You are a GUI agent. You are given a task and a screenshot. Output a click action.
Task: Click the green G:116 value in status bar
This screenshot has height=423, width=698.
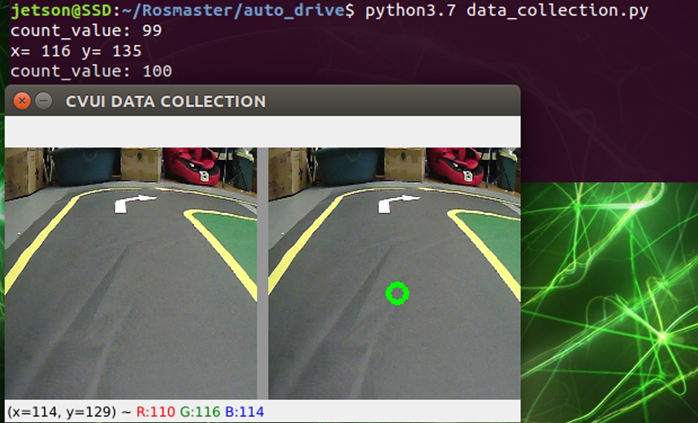coord(200,411)
